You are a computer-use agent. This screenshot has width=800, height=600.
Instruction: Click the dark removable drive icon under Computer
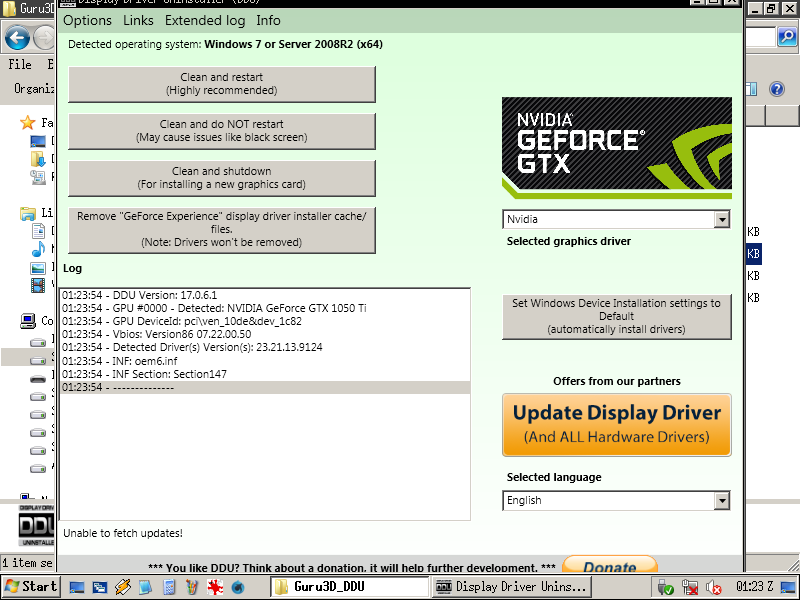(x=38, y=379)
